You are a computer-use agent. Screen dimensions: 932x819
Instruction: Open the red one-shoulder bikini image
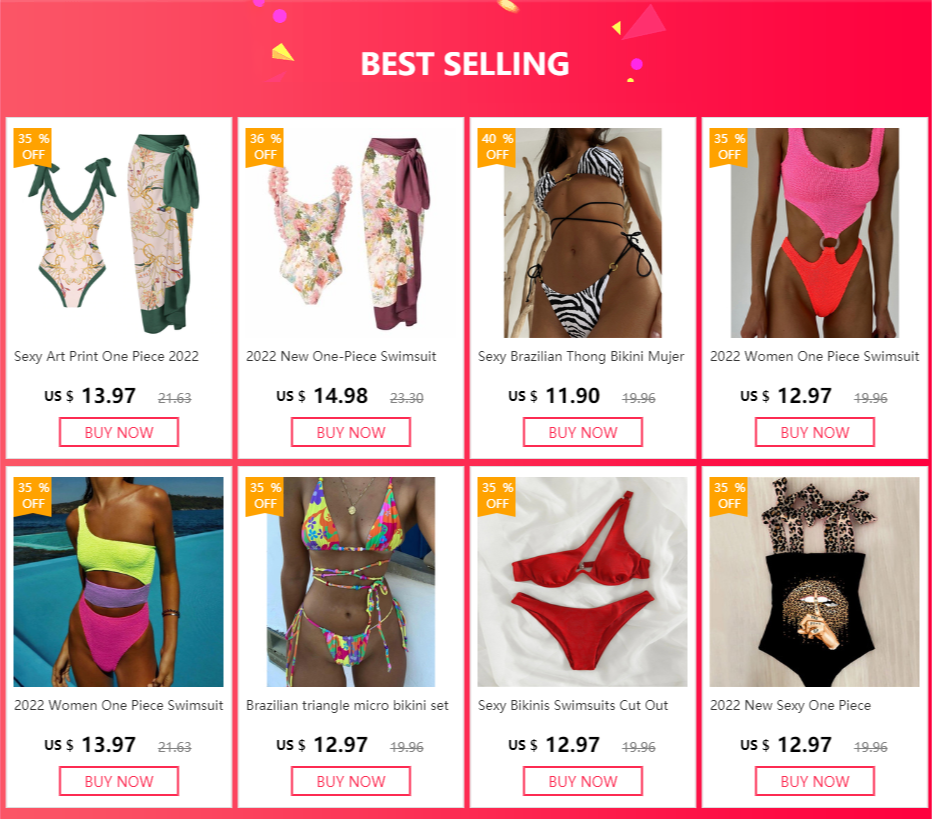pyautogui.click(x=582, y=582)
